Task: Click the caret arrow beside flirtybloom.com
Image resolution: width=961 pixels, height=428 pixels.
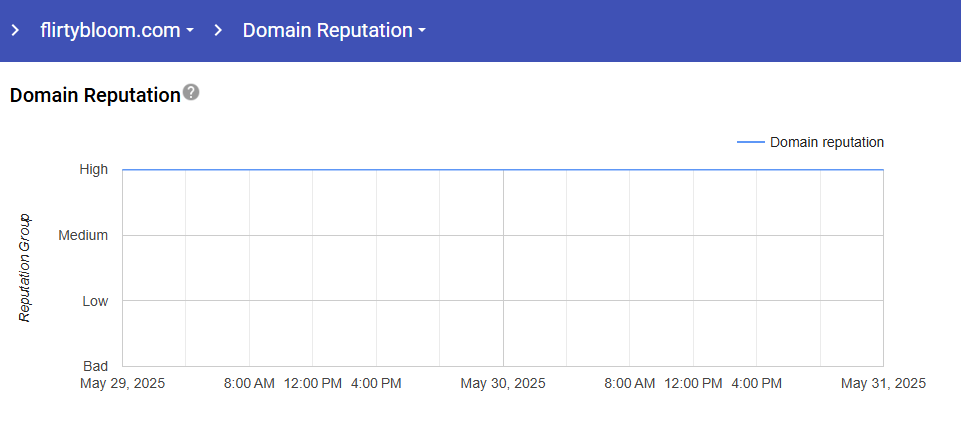Action: coord(190,31)
